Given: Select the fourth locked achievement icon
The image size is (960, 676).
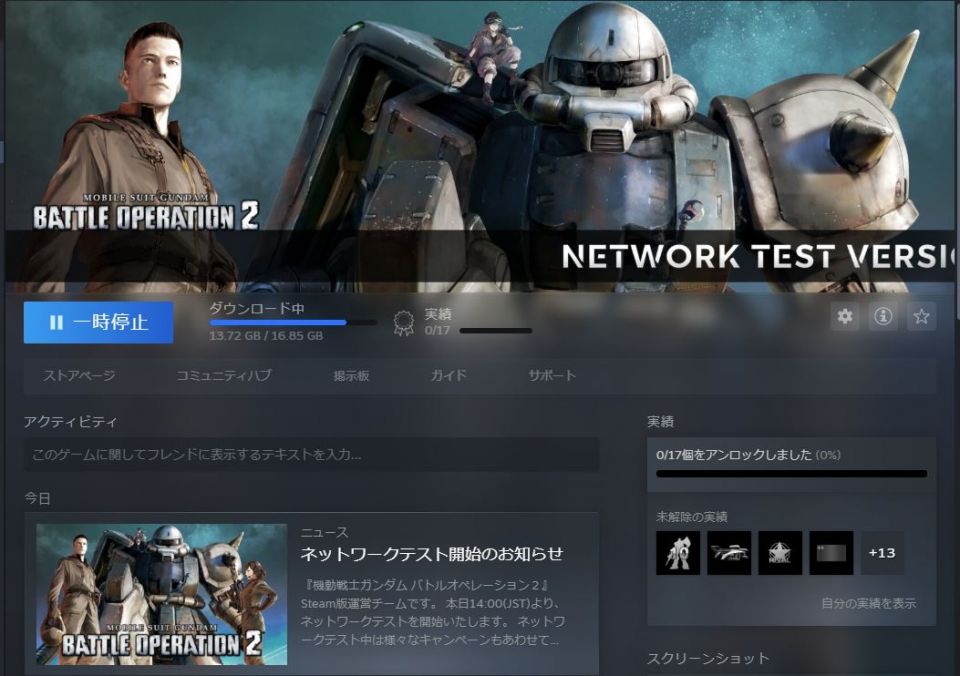Looking at the screenshot, I should tap(831, 553).
